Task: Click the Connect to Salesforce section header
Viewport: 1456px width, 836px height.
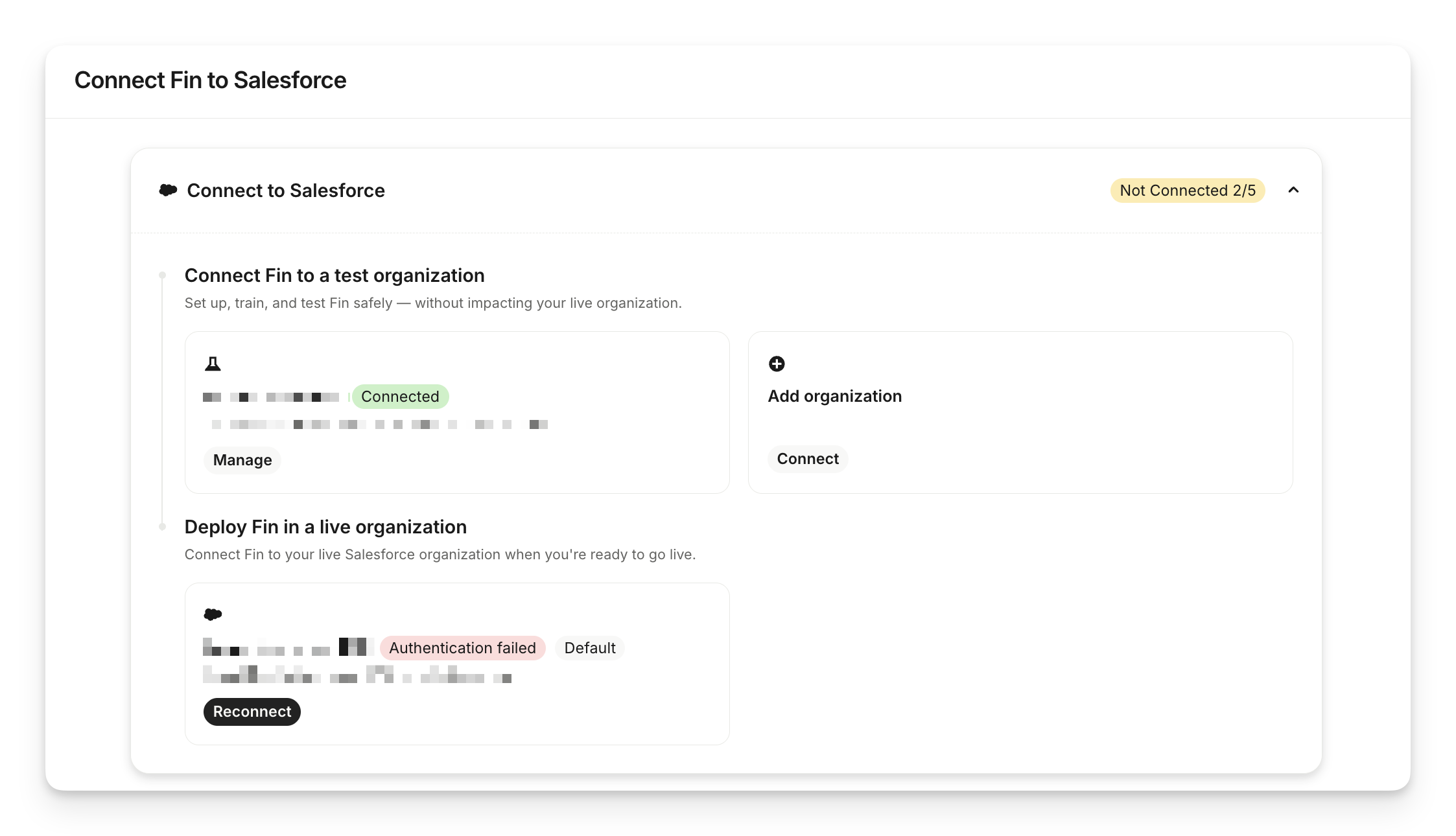Action: click(286, 191)
